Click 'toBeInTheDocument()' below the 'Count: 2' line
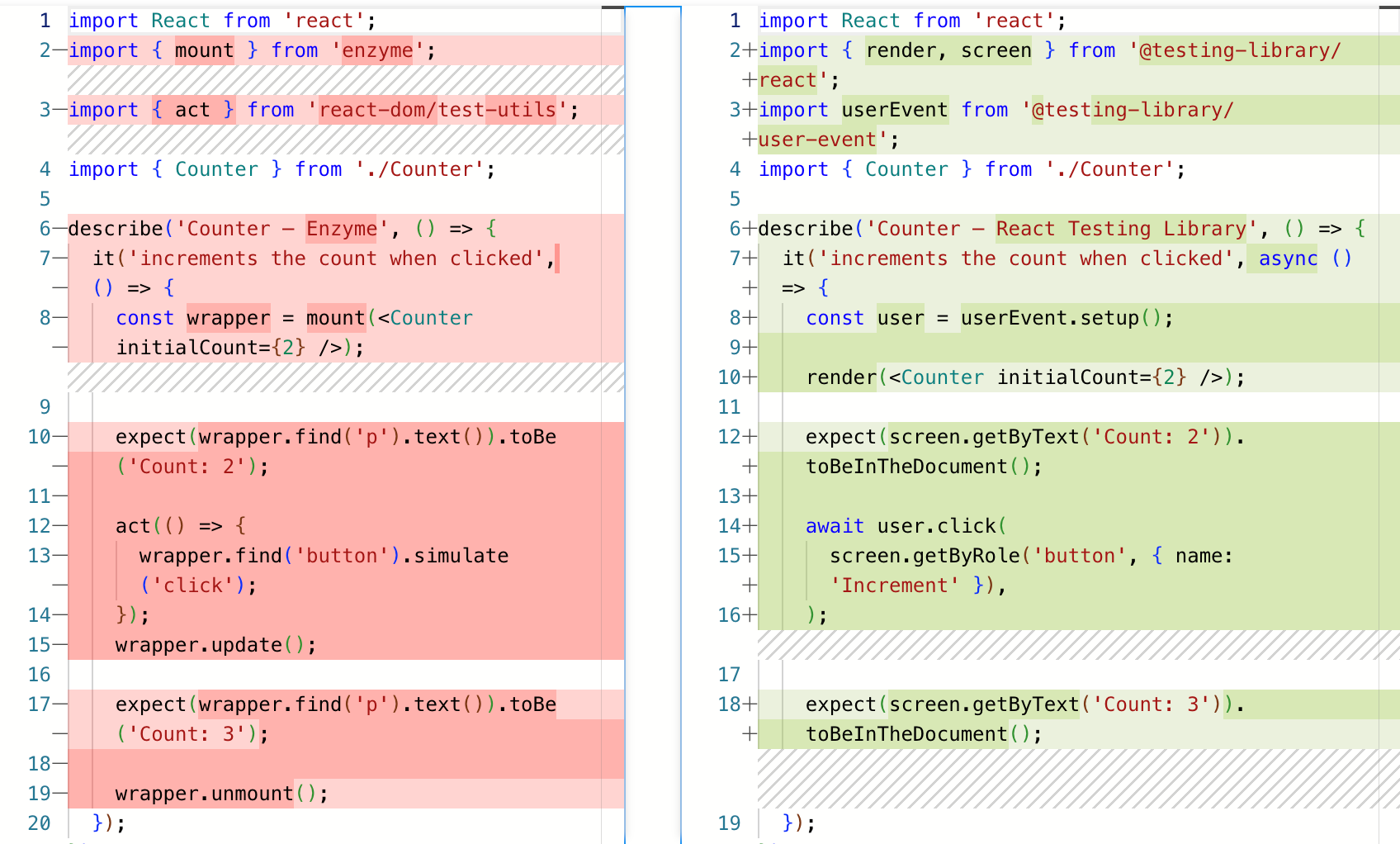 [919, 467]
